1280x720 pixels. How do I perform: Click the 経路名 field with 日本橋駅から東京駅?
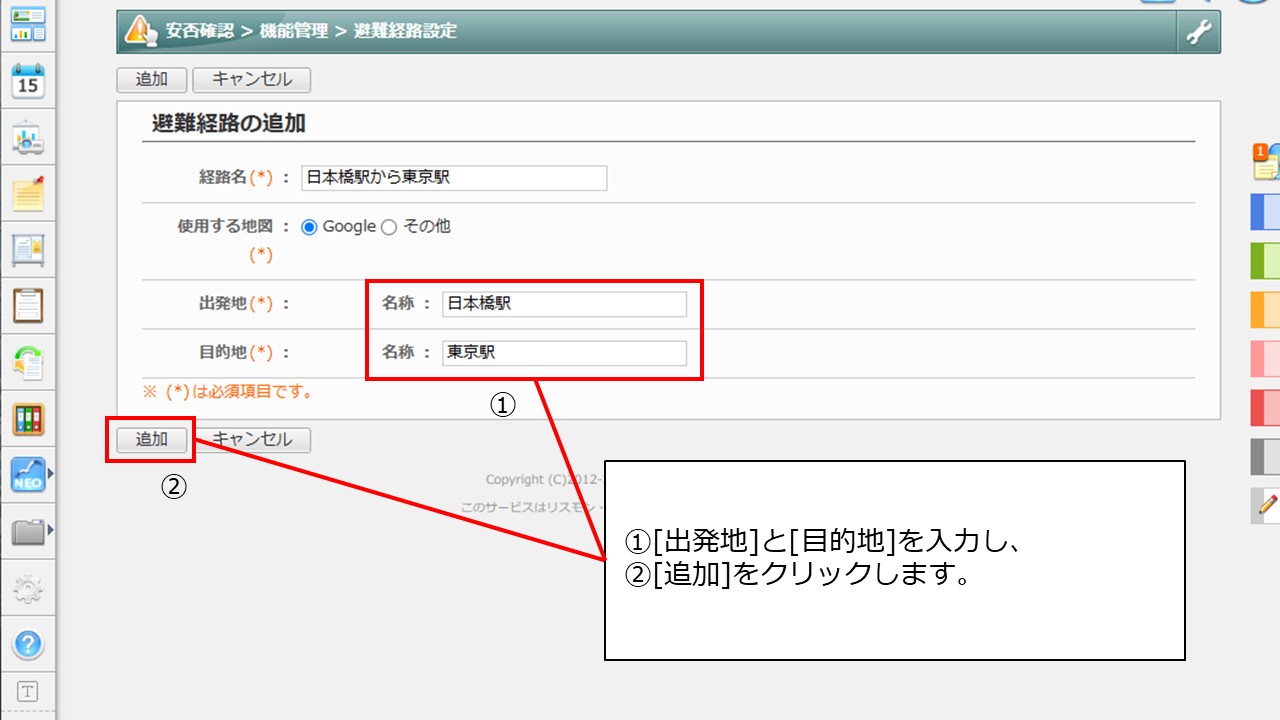454,178
